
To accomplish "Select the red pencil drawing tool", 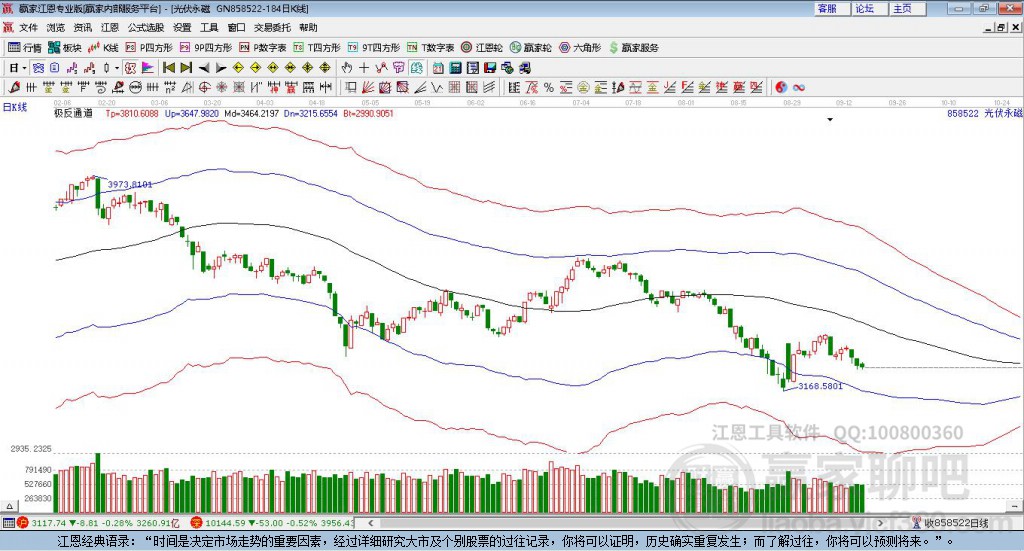I will [x=14, y=87].
